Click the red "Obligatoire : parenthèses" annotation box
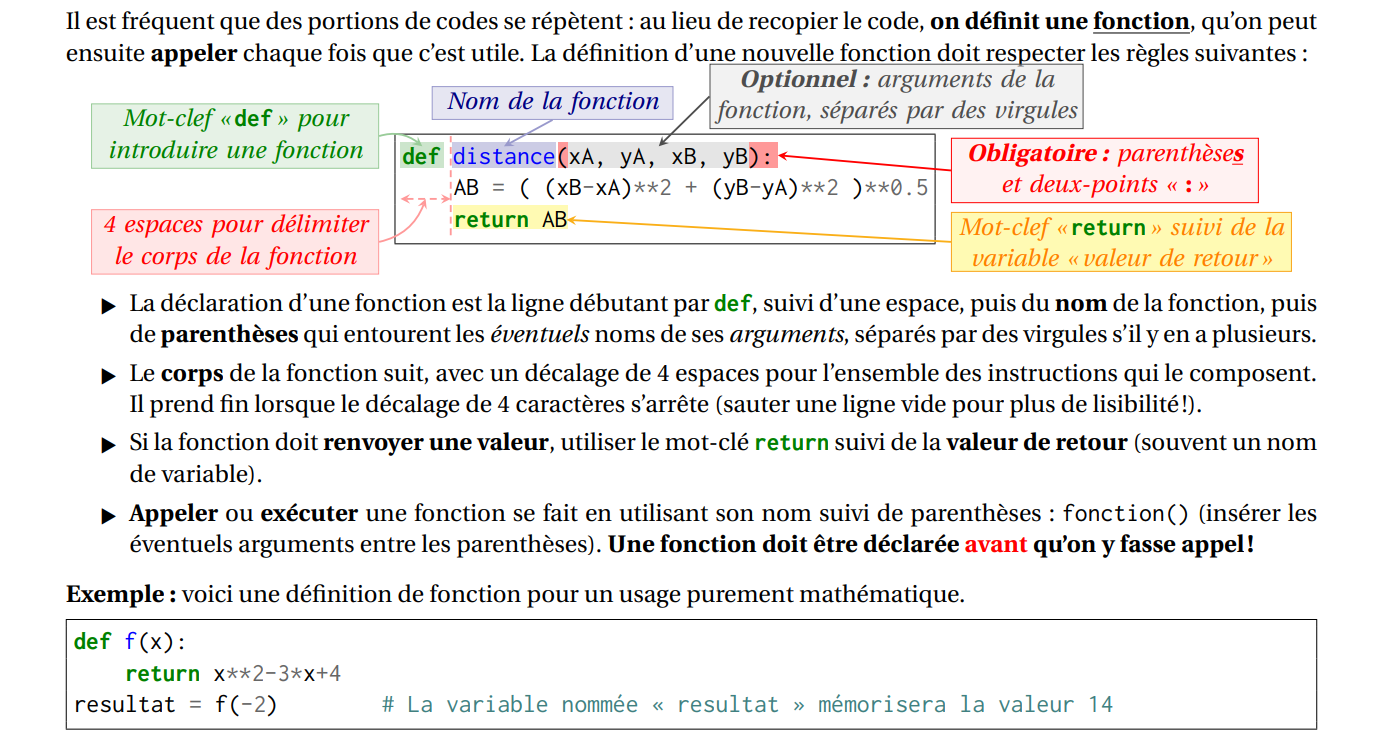Image resolution: width=1385 pixels, height=739 pixels. (1104, 170)
